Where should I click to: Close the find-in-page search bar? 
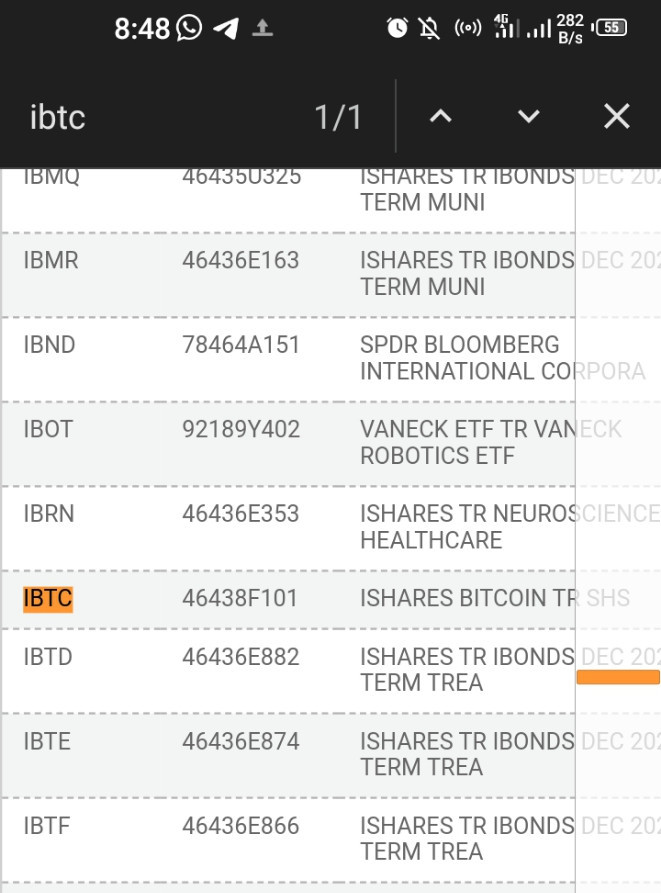pos(617,116)
